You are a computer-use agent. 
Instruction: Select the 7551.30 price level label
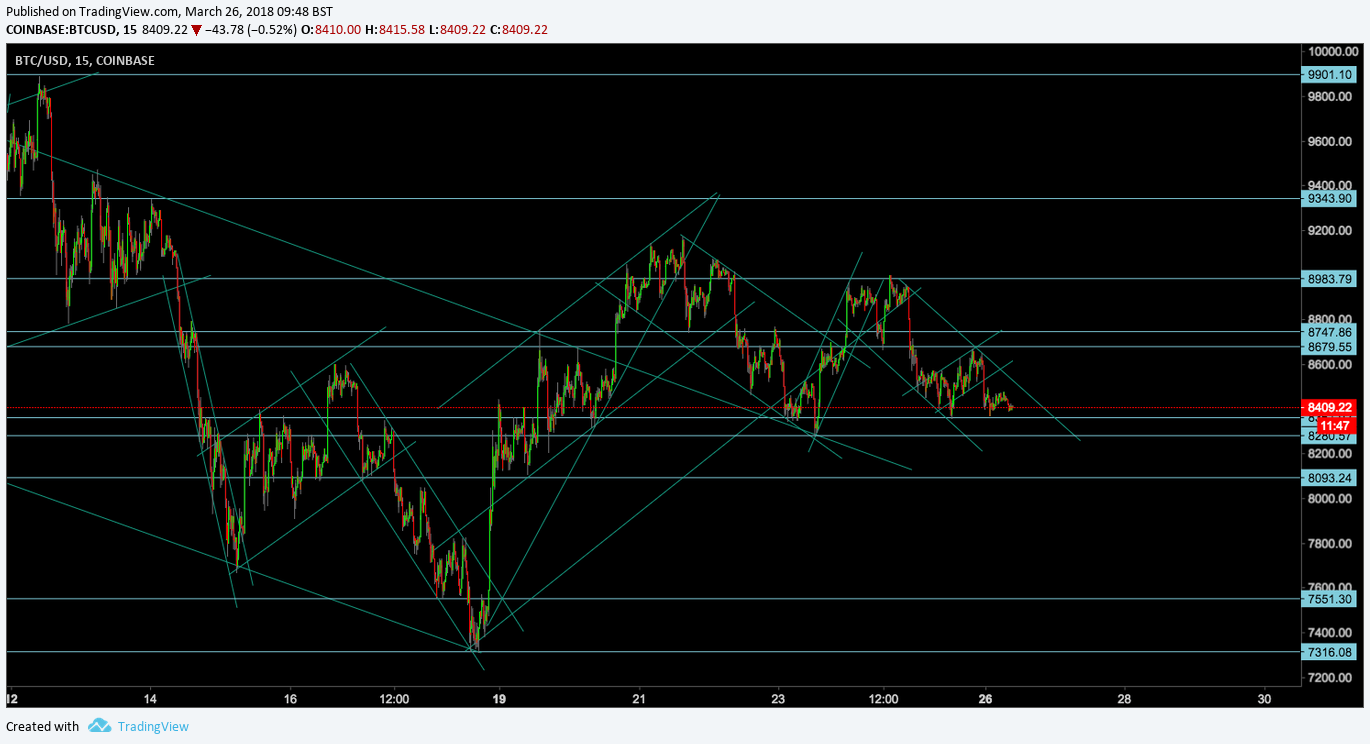pos(1329,598)
